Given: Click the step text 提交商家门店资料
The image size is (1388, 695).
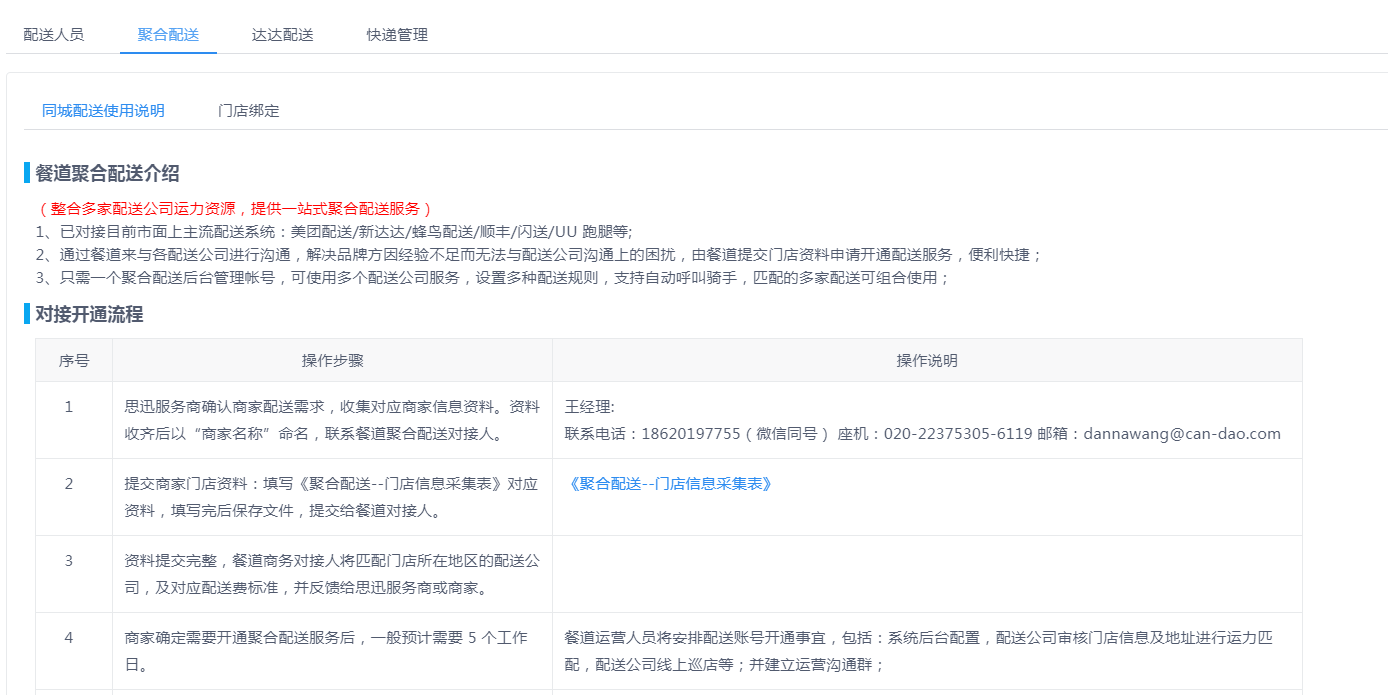Looking at the screenshot, I should tap(332, 497).
